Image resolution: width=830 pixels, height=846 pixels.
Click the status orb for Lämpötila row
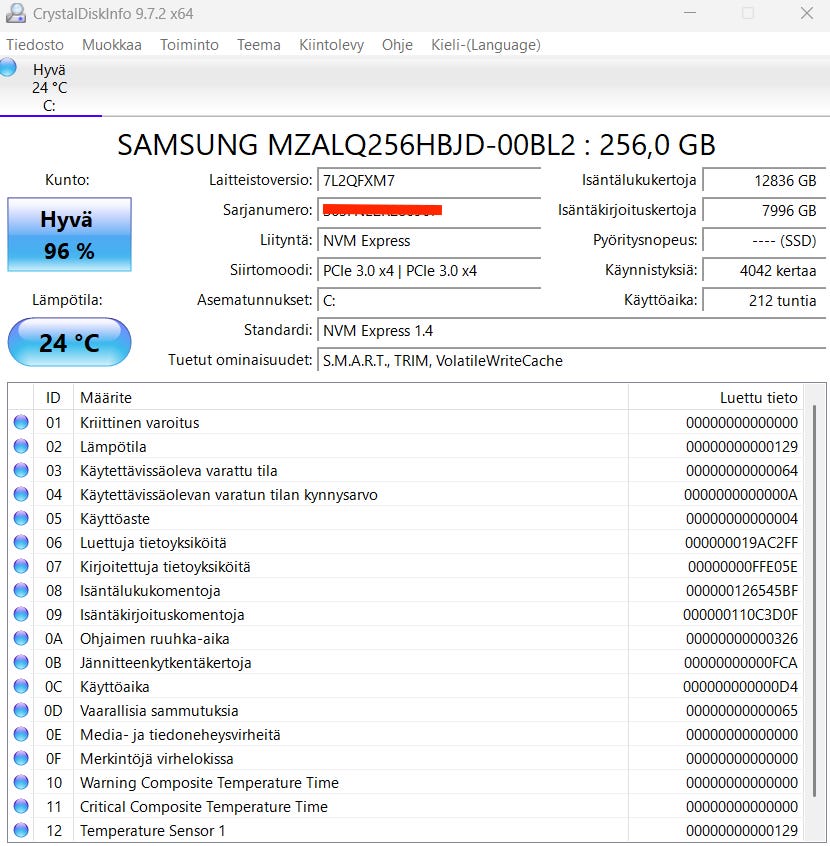coord(21,447)
